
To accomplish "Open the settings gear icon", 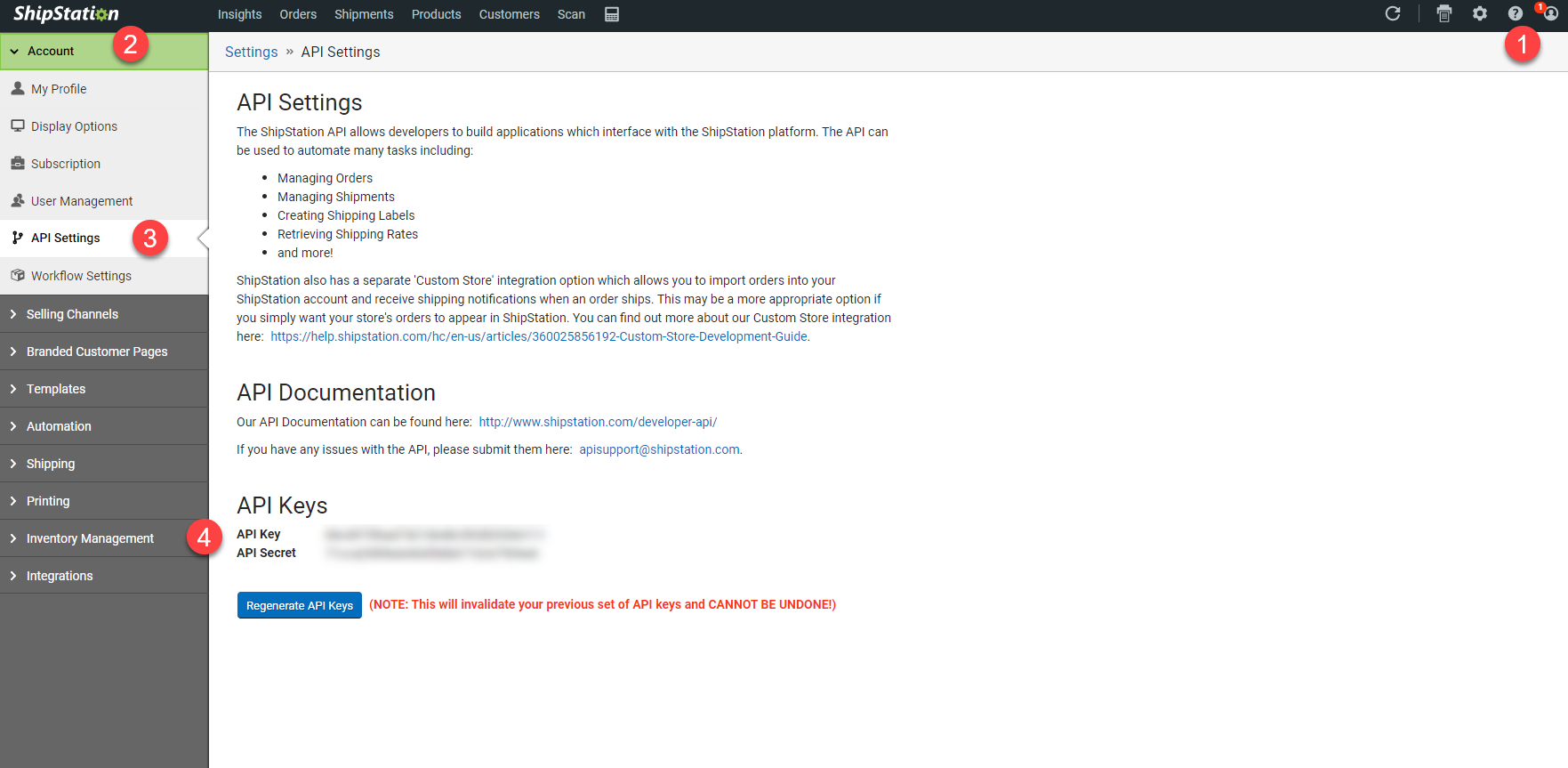I will pos(1480,13).
